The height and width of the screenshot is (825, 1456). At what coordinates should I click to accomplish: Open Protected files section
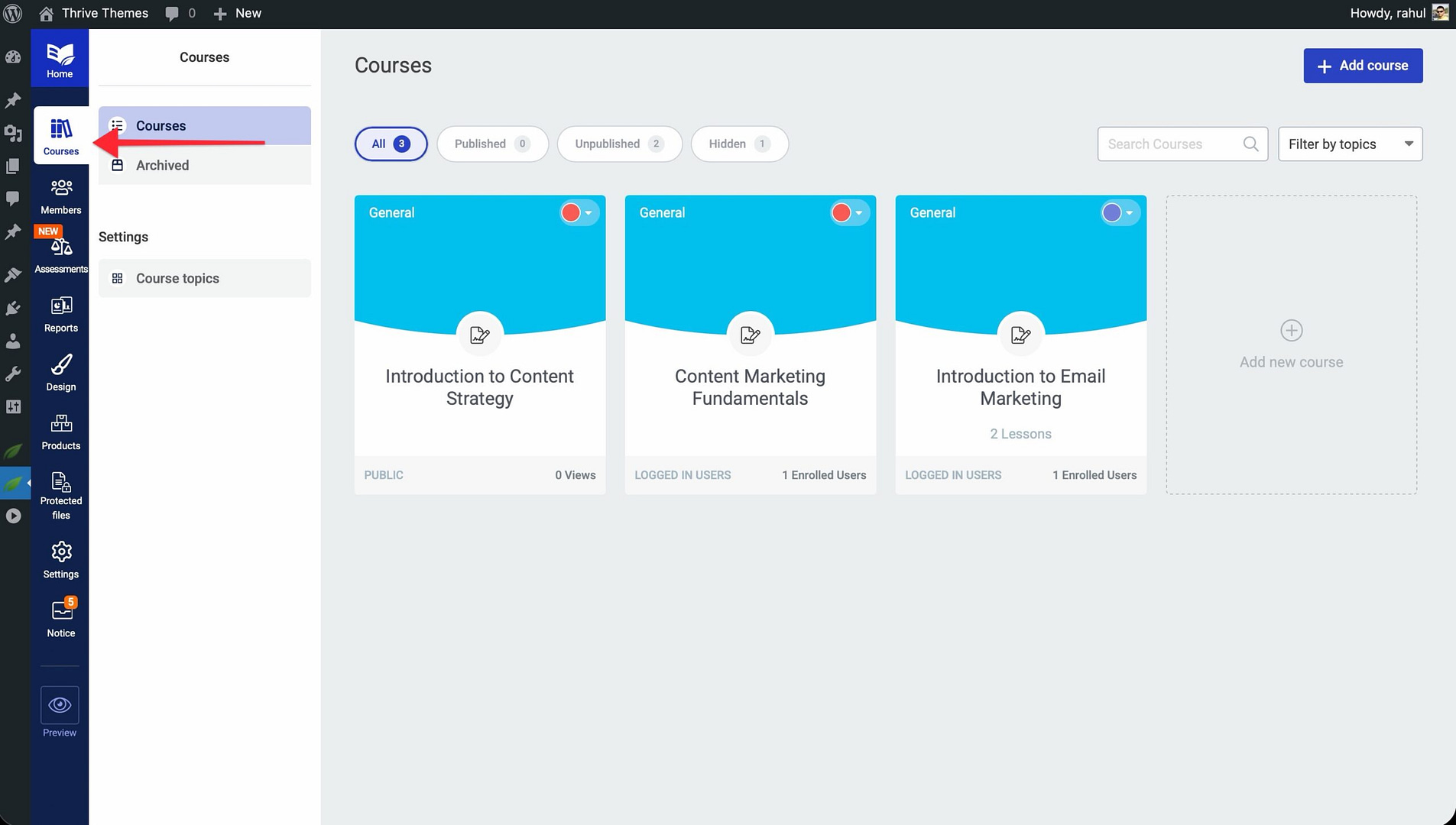60,495
